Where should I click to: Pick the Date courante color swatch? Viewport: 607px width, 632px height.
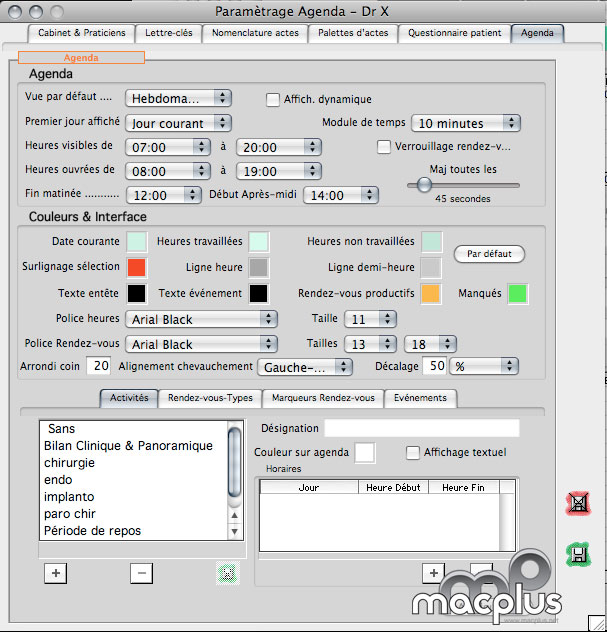click(x=137, y=242)
